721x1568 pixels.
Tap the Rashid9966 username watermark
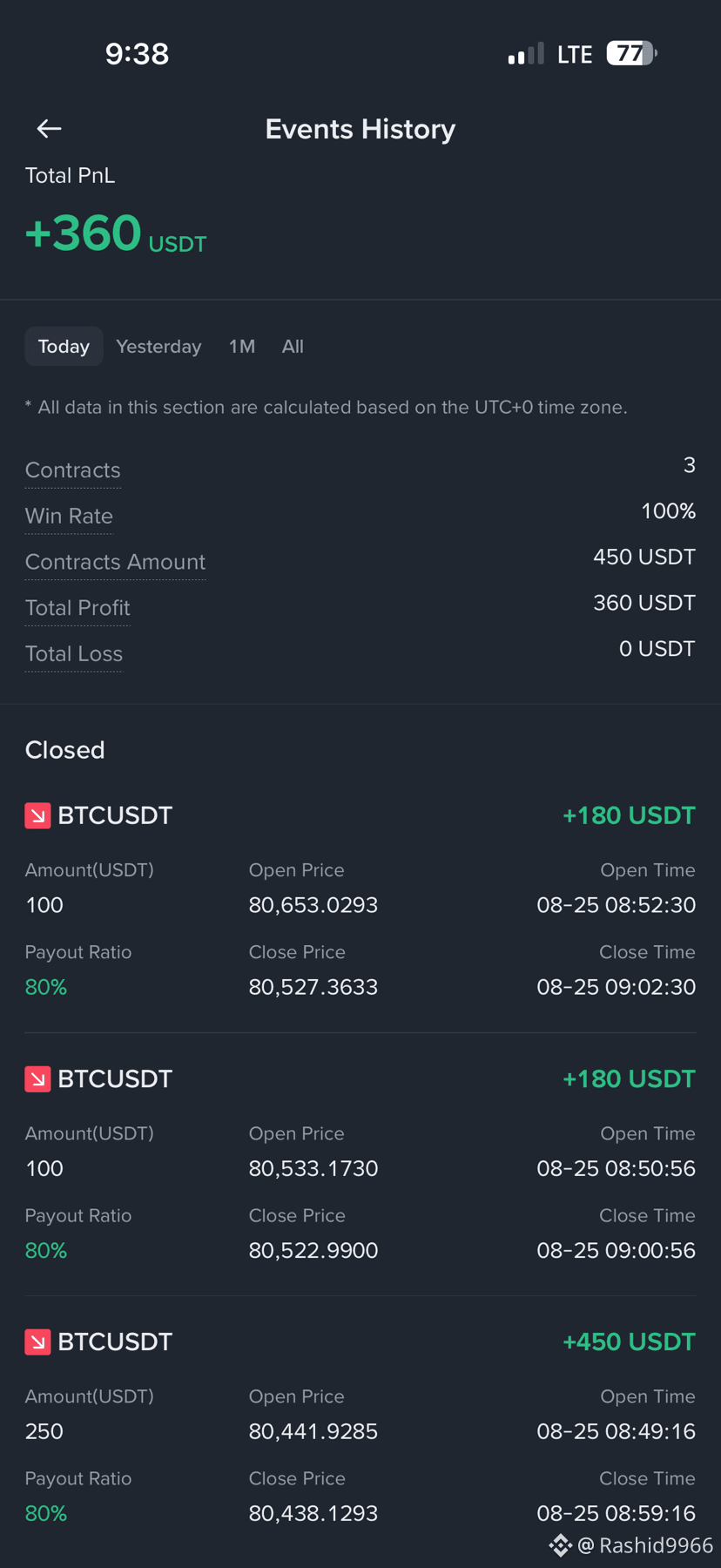pyautogui.click(x=645, y=1545)
